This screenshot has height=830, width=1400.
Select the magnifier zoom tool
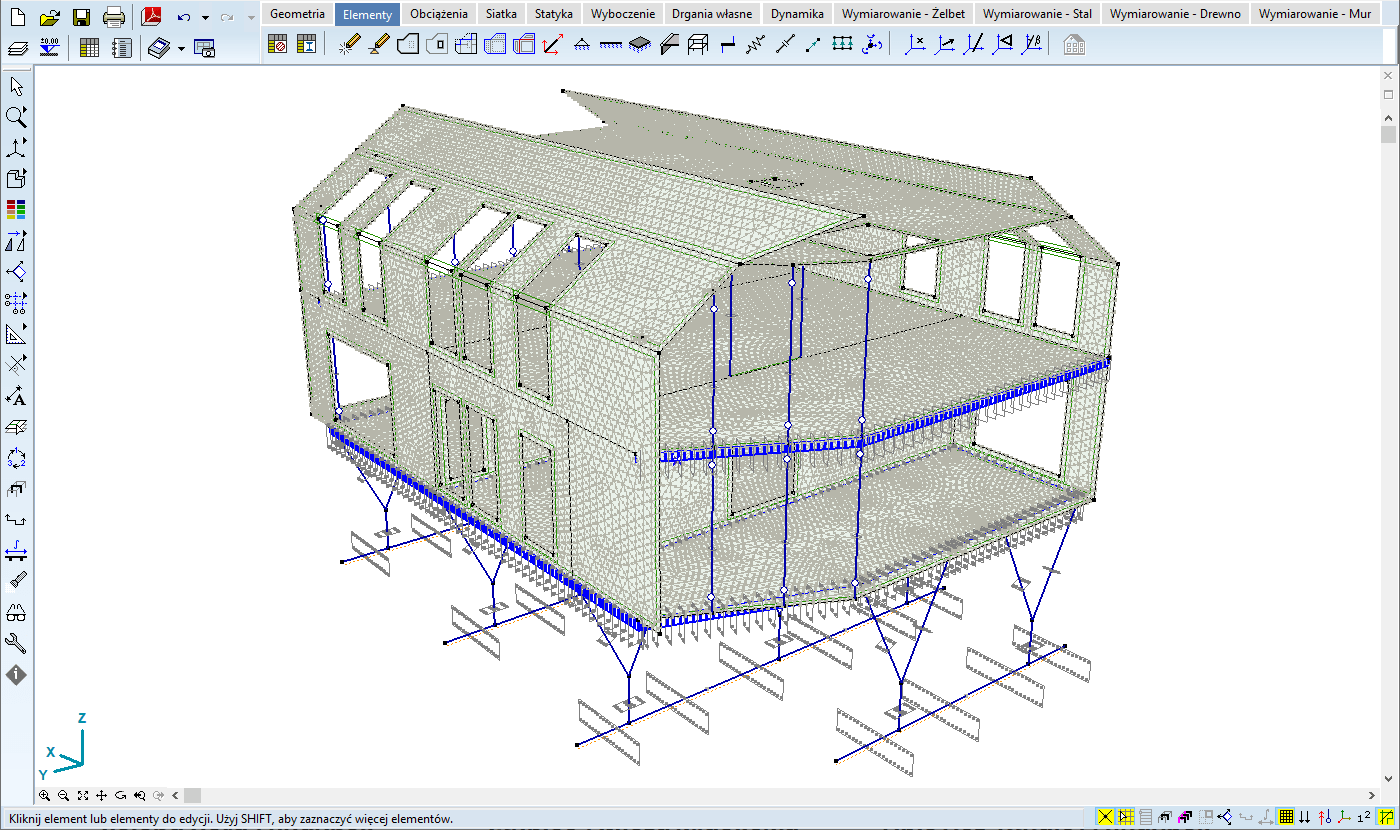(x=16, y=116)
